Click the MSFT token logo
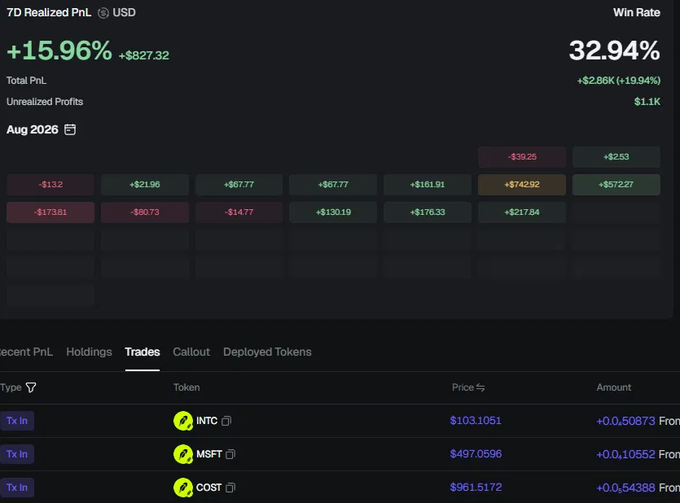The width and height of the screenshot is (680, 503). [183, 454]
